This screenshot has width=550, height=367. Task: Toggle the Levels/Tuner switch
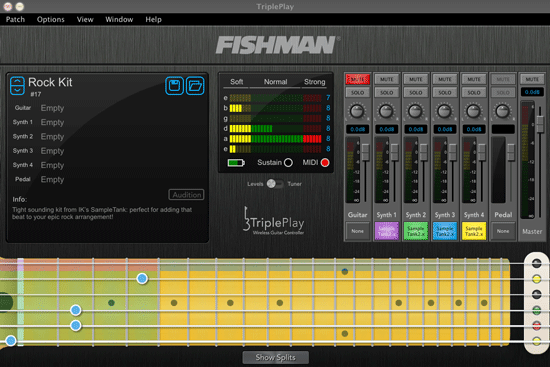275,184
